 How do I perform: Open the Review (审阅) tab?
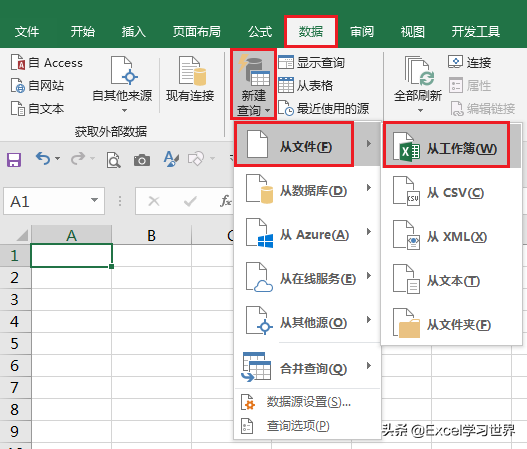click(362, 32)
